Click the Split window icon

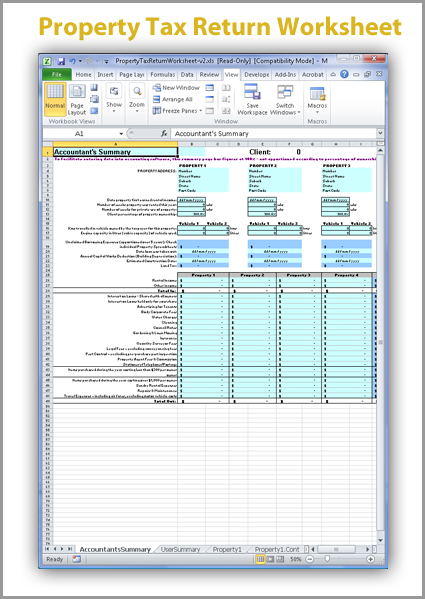point(210,88)
